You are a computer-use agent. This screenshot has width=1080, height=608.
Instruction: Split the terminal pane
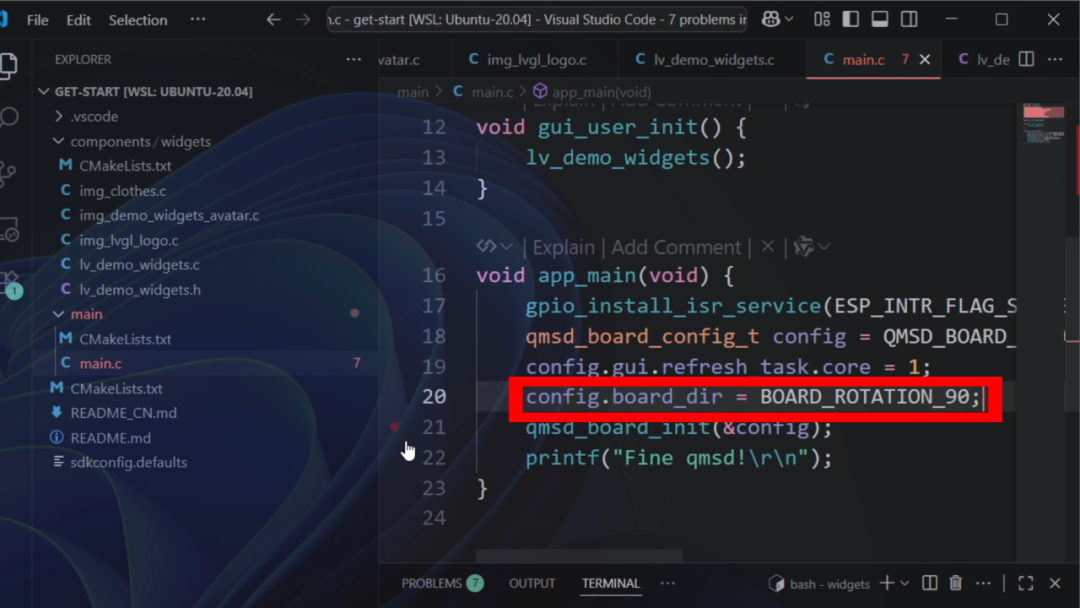[x=929, y=583]
